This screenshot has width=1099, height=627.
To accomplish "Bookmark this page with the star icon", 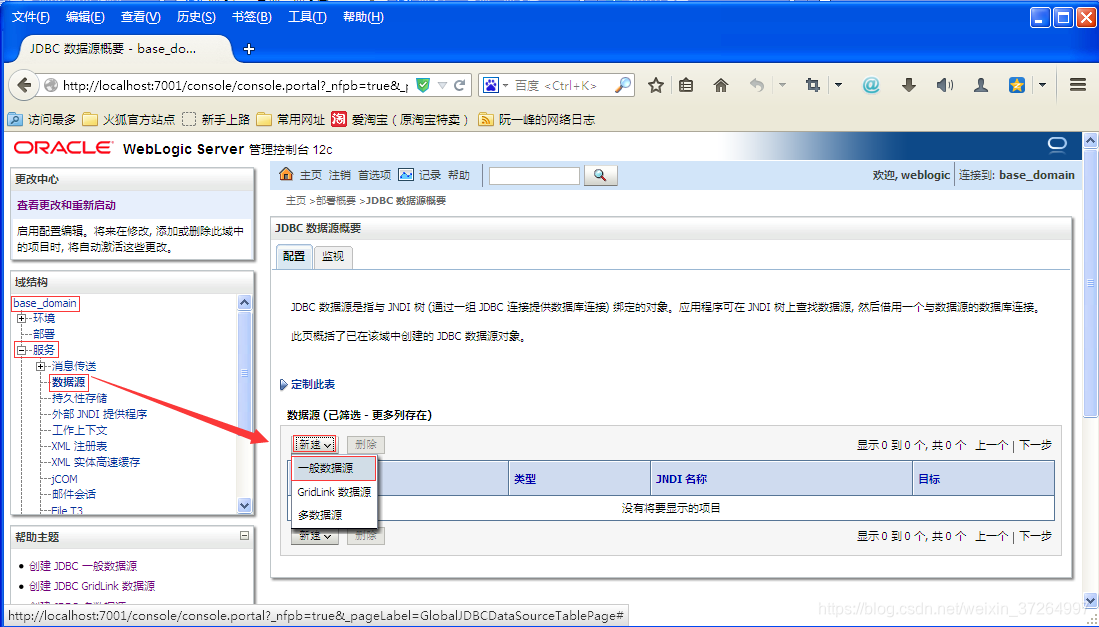I will click(655, 85).
